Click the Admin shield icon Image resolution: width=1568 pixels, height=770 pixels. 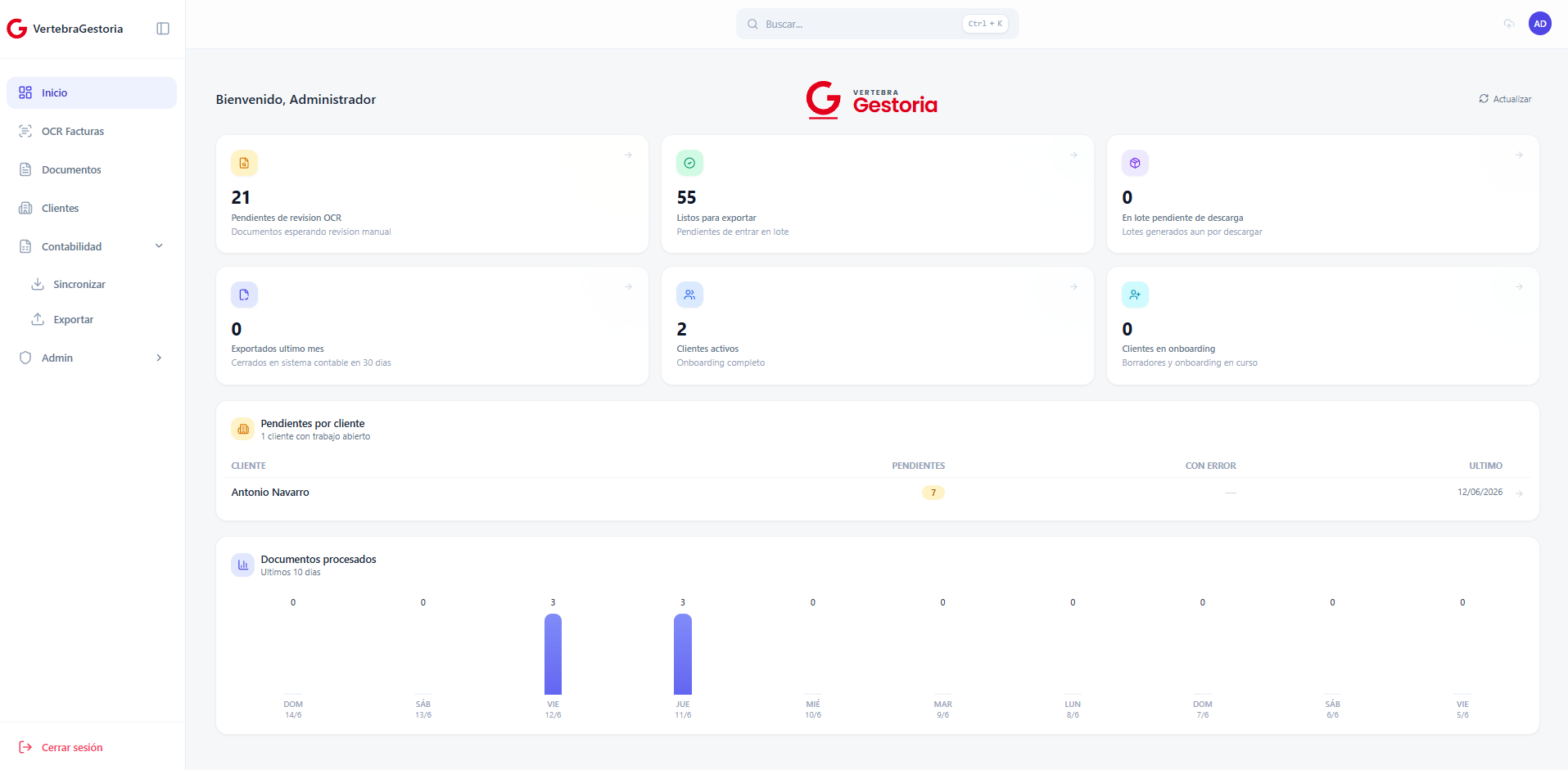[25, 358]
